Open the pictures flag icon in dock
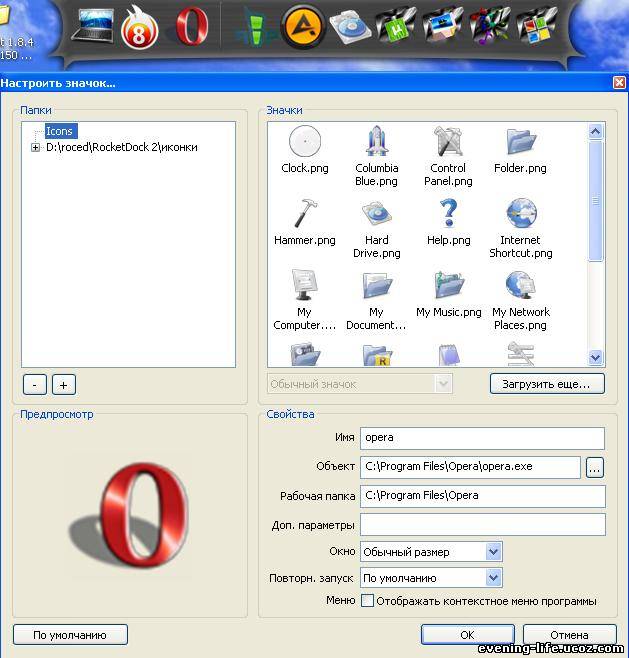The image size is (629, 658). (x=442, y=25)
